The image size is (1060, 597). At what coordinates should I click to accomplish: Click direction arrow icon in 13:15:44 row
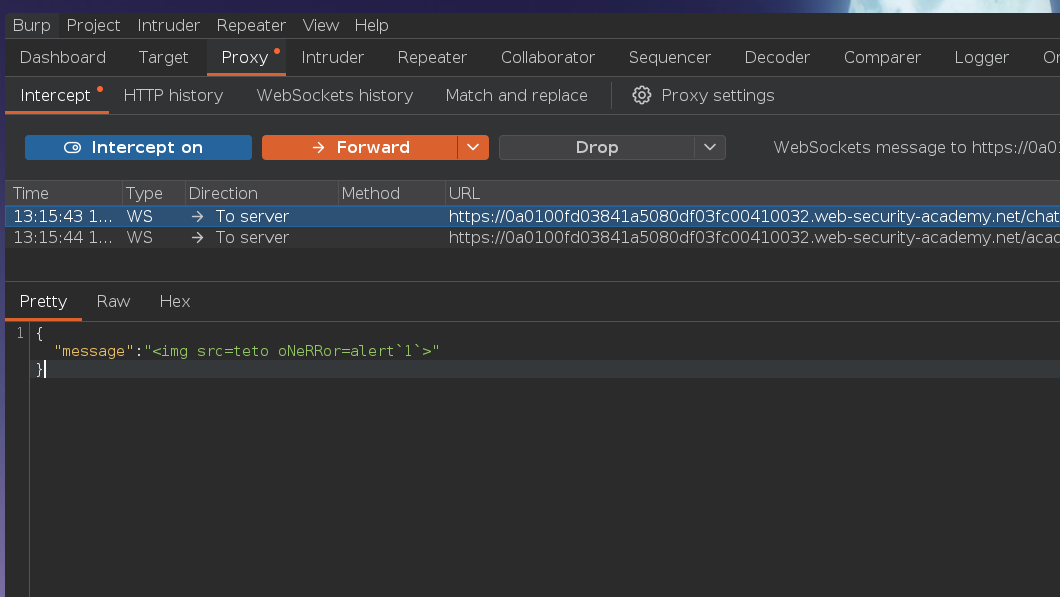197,237
